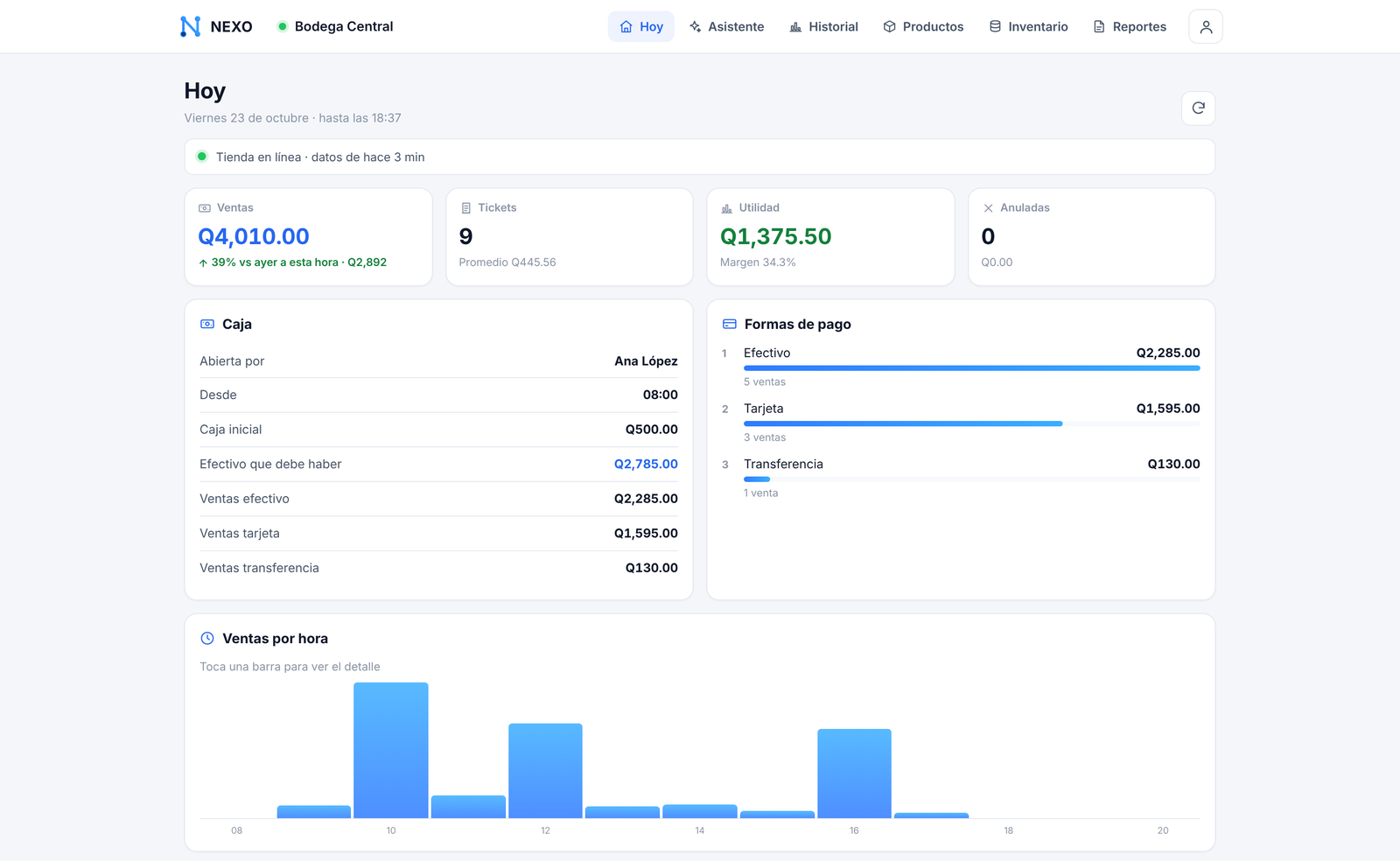Click the Ana López cashier name
Screen dimensions: 1400x861
[x=646, y=360]
